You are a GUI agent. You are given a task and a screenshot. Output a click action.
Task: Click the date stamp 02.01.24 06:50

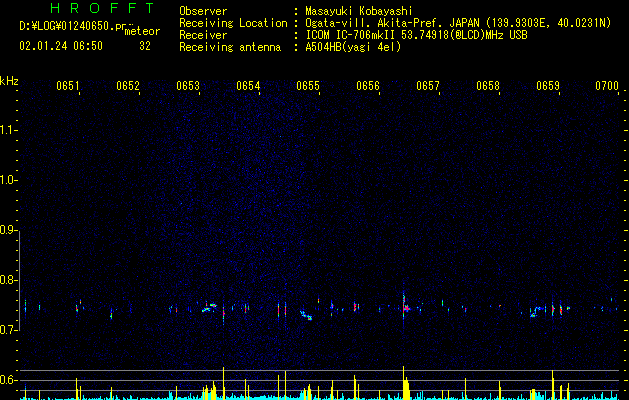[61, 46]
